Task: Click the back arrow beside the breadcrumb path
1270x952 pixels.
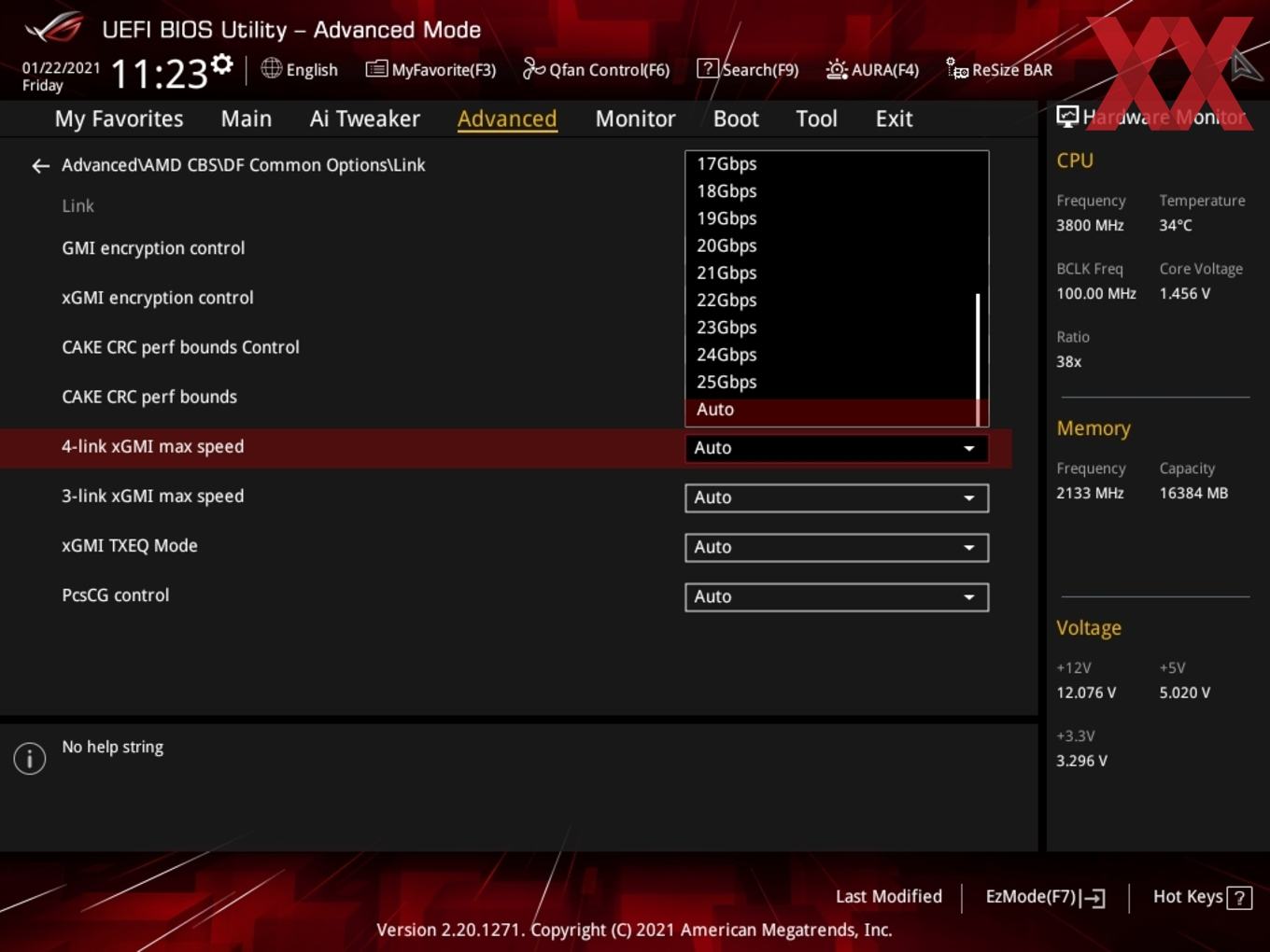Action: (40, 166)
